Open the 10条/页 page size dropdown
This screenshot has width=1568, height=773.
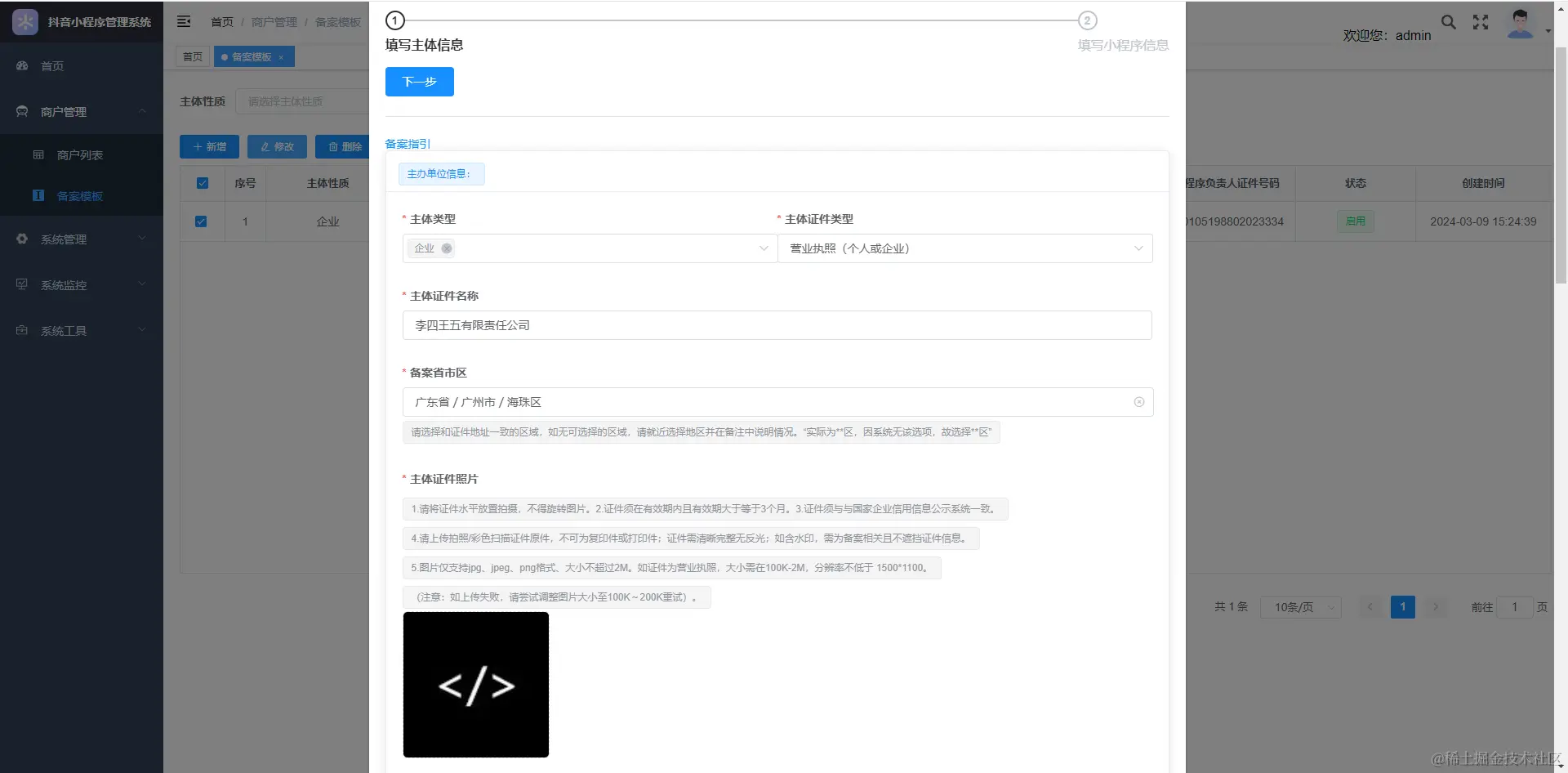[1300, 607]
